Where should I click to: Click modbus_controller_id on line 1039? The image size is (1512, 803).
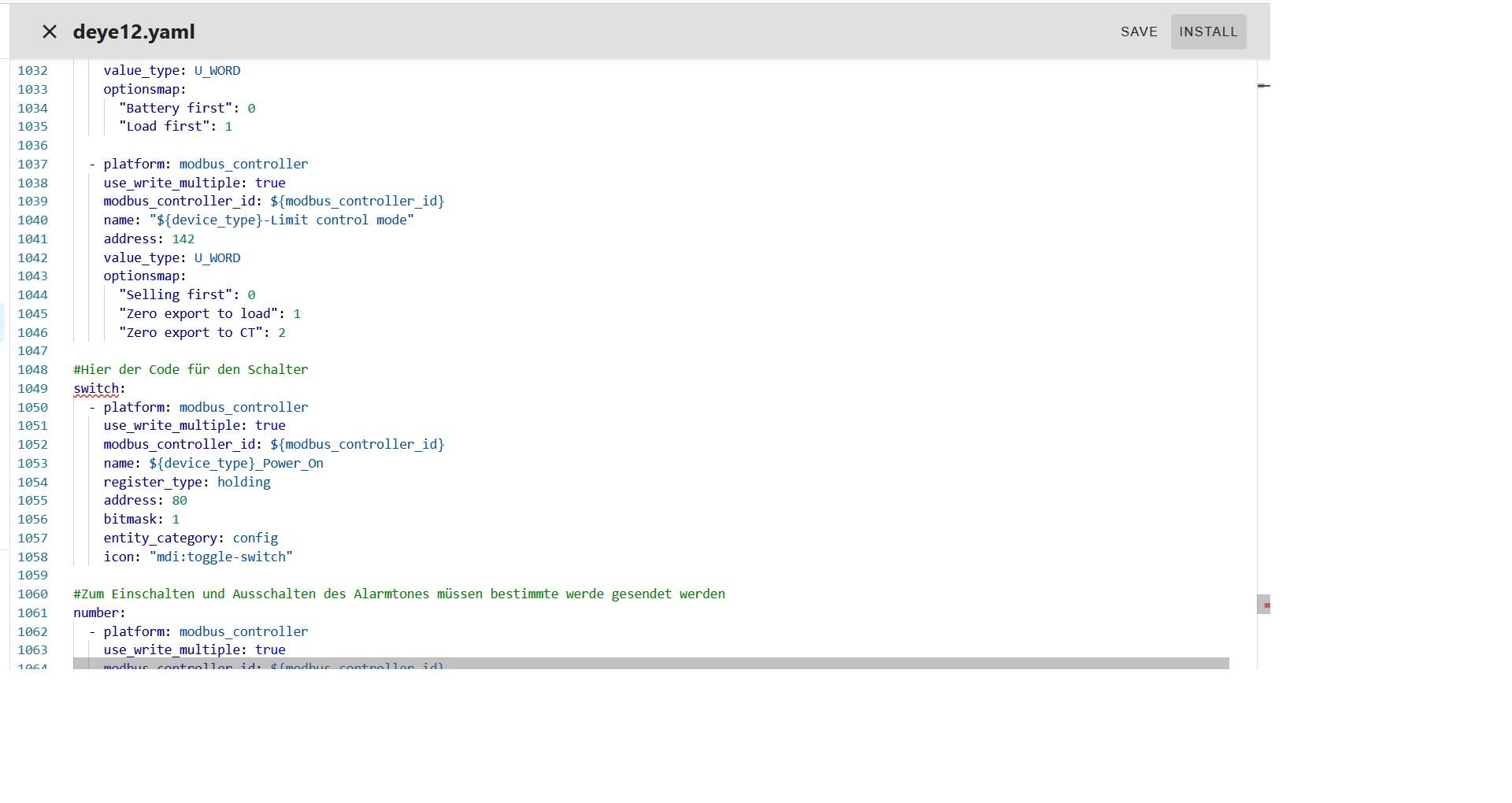274,201
